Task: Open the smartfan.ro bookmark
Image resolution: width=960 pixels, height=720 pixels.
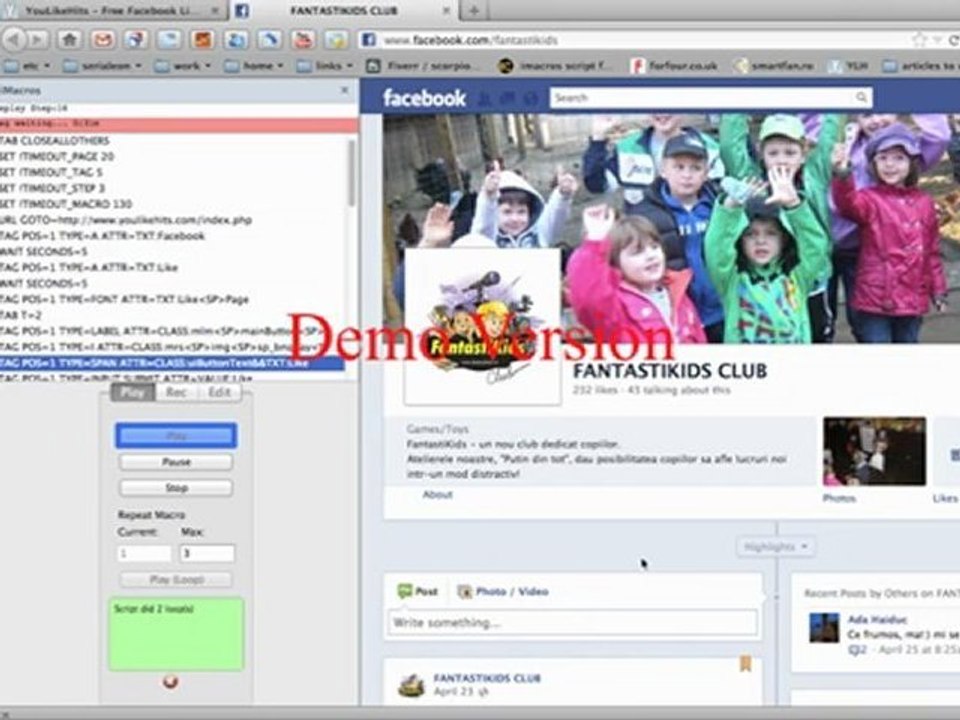Action: pyautogui.click(x=774, y=66)
